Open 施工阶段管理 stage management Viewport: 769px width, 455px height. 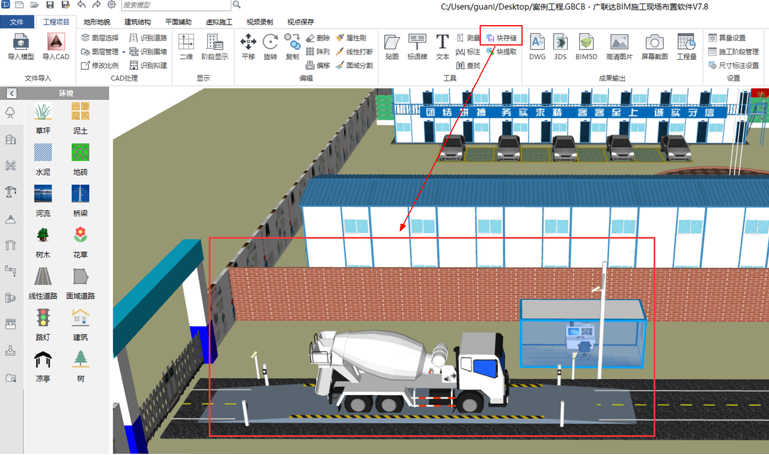(x=734, y=51)
